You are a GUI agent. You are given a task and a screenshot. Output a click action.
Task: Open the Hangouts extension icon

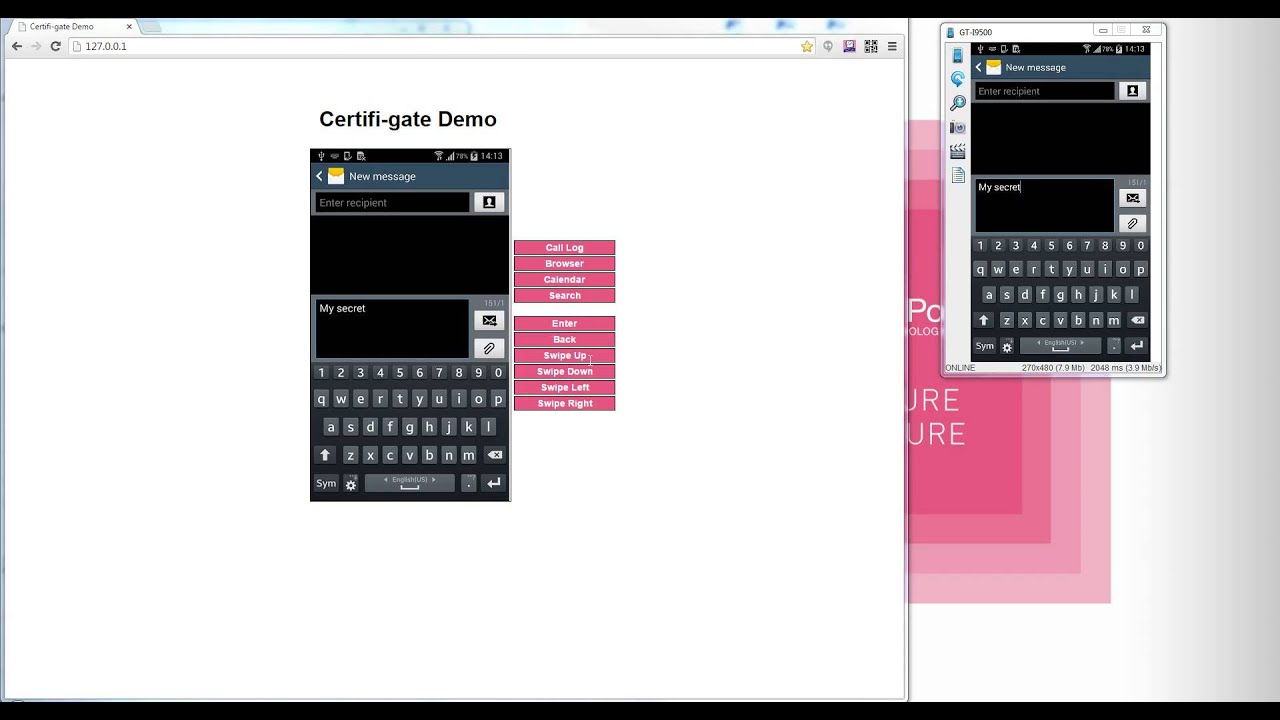click(x=828, y=46)
